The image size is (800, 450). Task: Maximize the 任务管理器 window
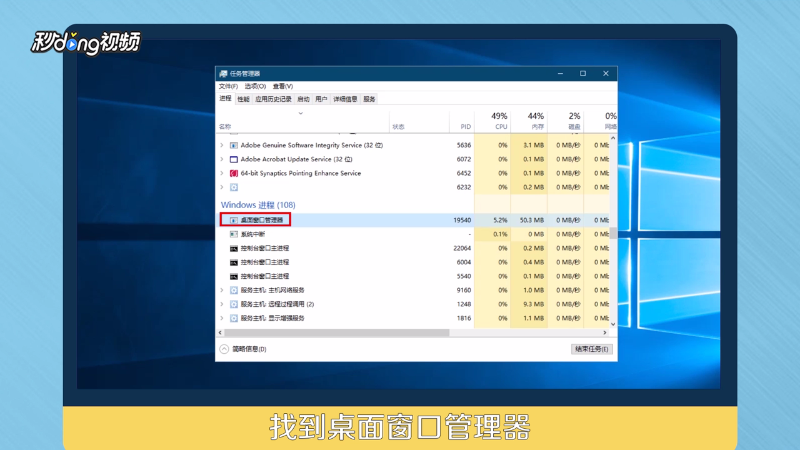(x=583, y=73)
